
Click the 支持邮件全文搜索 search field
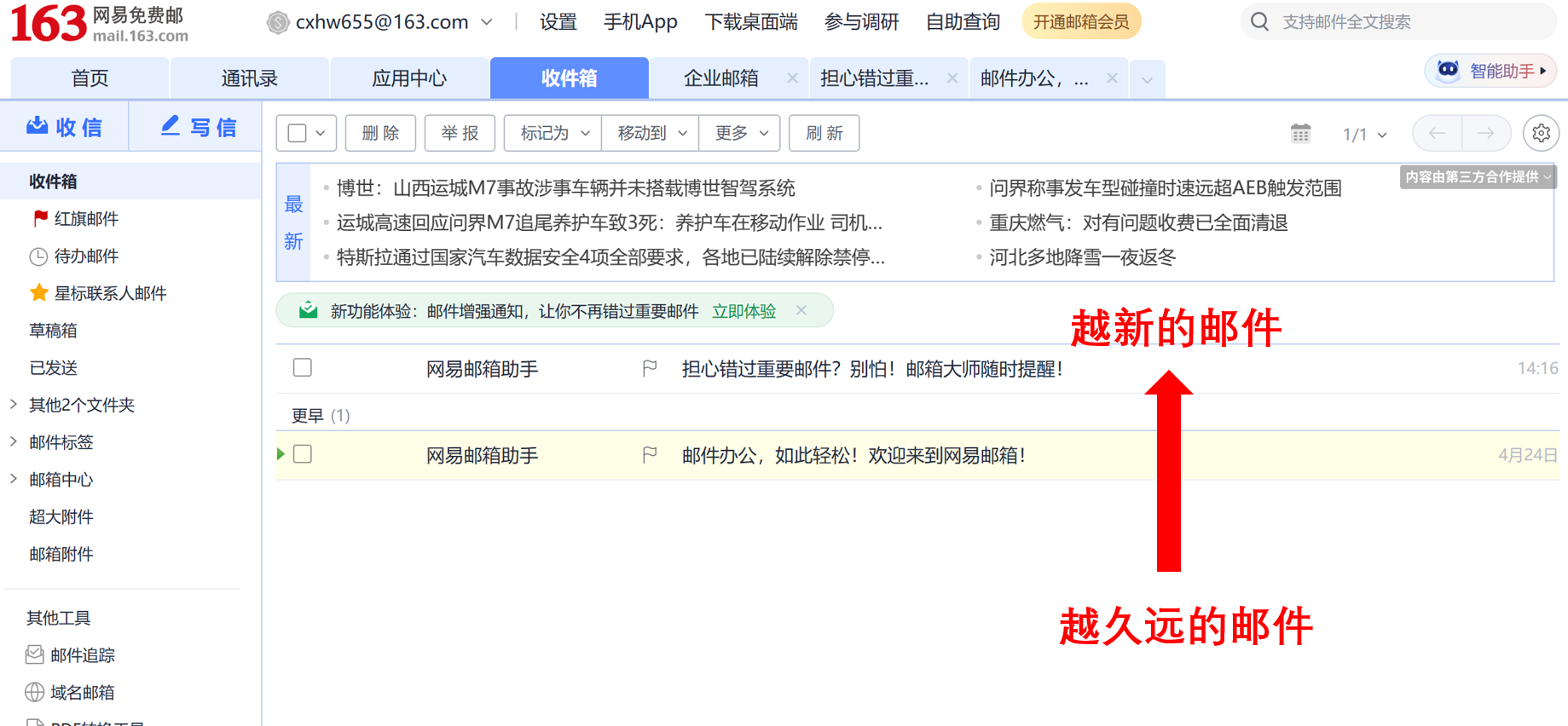click(1398, 21)
